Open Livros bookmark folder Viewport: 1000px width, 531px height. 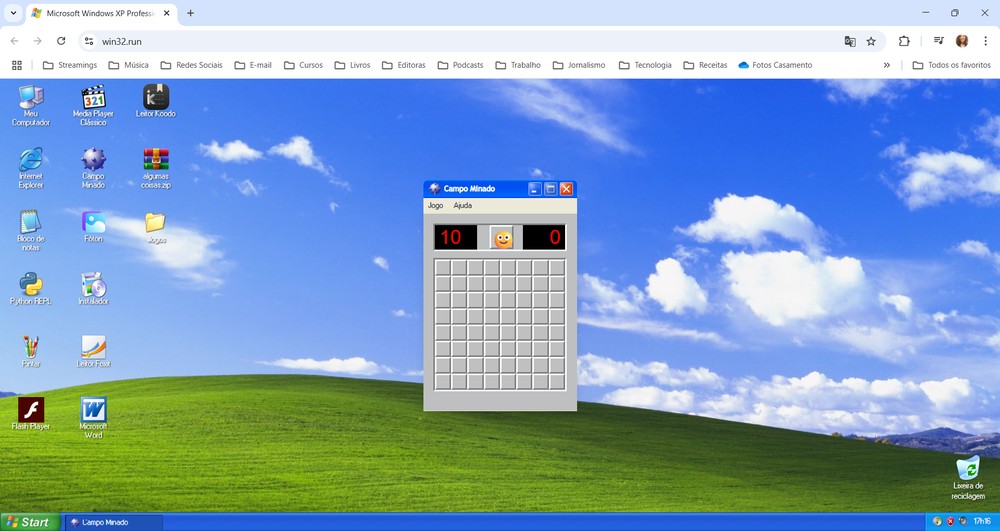click(x=353, y=65)
